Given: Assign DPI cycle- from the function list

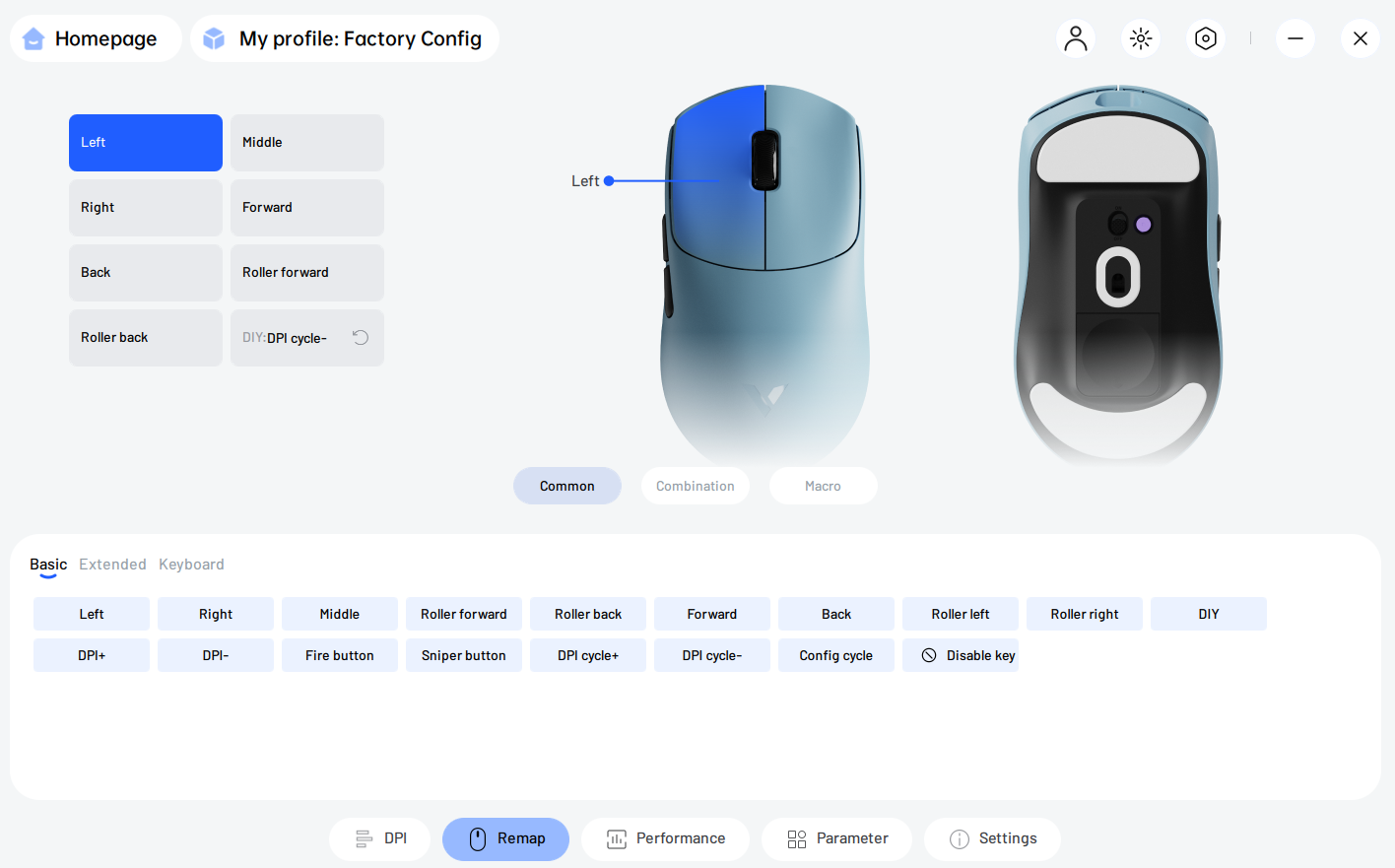Looking at the screenshot, I should tap(712, 655).
